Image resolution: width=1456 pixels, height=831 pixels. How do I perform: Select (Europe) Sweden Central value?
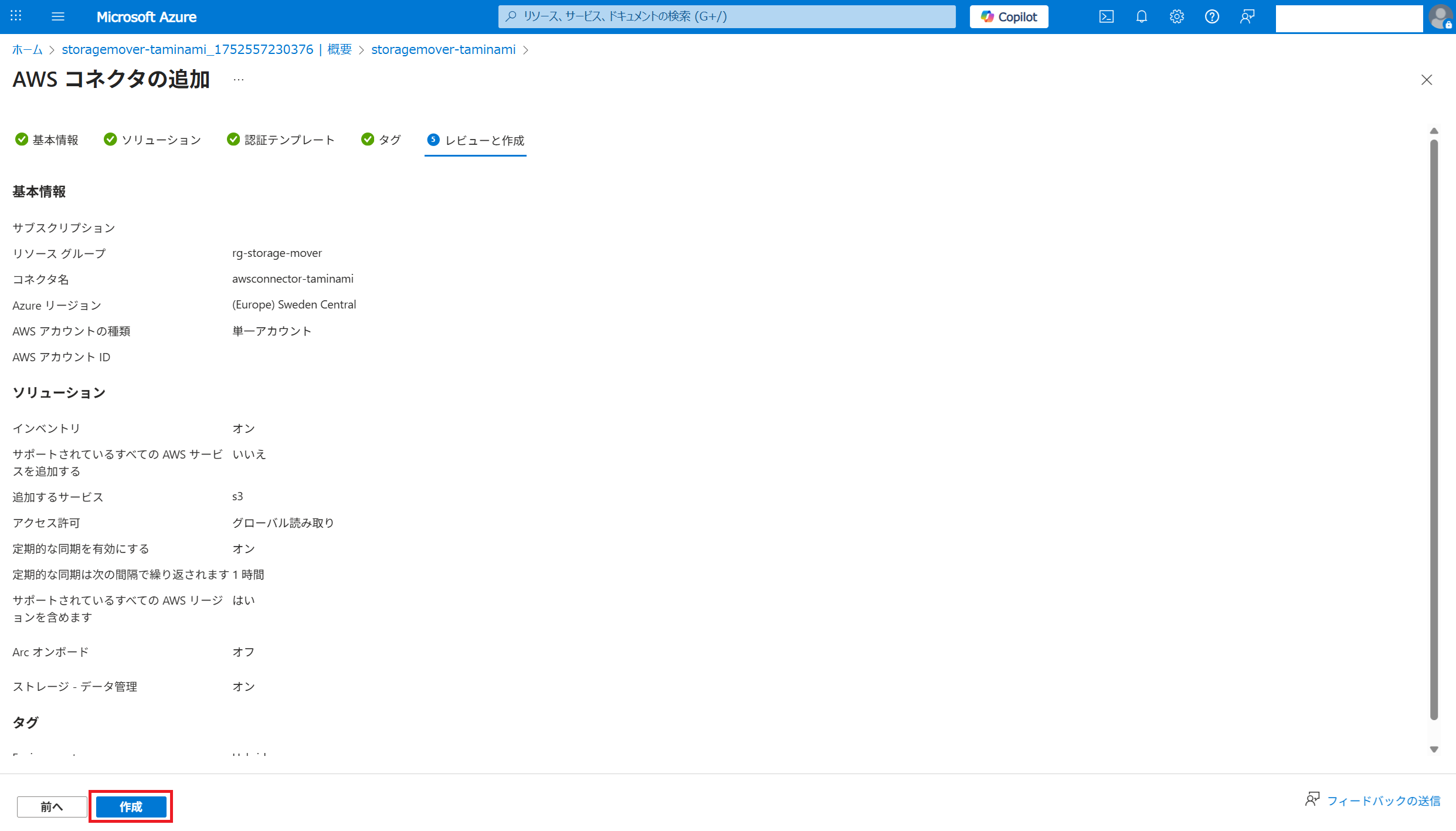tap(294, 304)
